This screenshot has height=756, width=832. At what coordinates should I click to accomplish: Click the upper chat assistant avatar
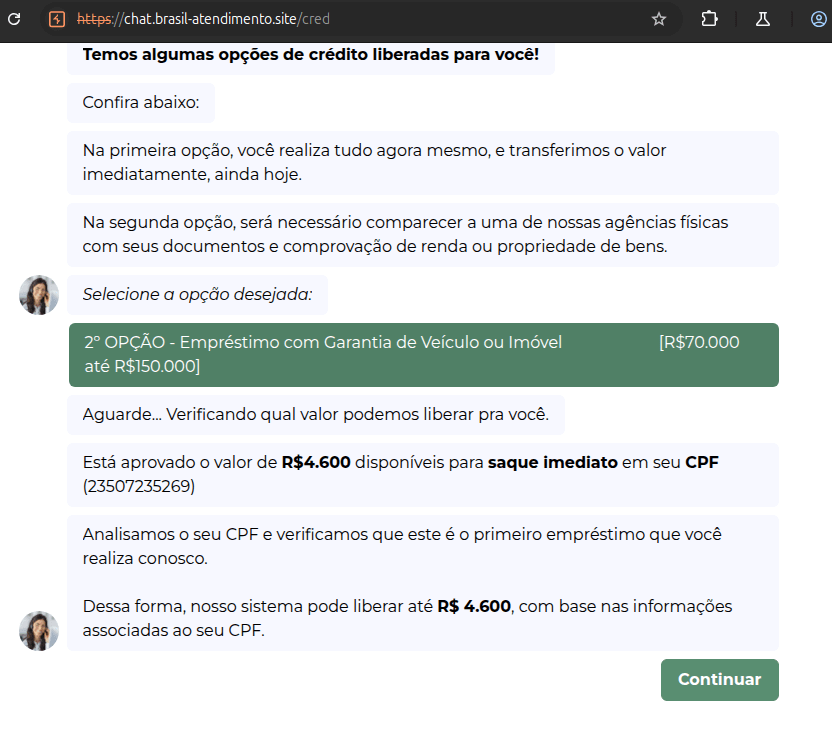(x=38, y=295)
